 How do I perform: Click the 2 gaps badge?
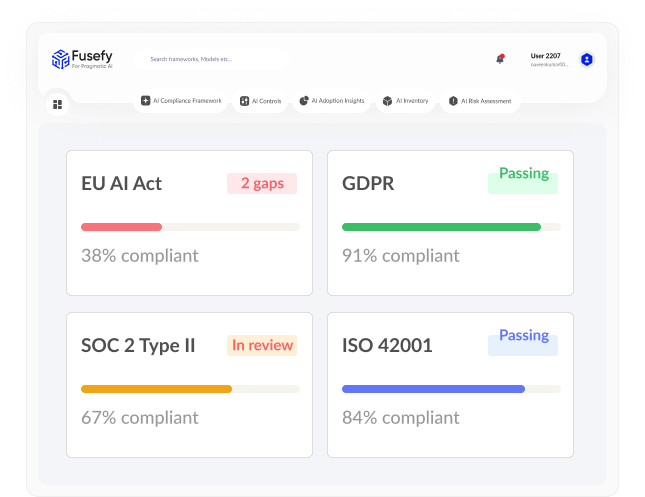(262, 183)
